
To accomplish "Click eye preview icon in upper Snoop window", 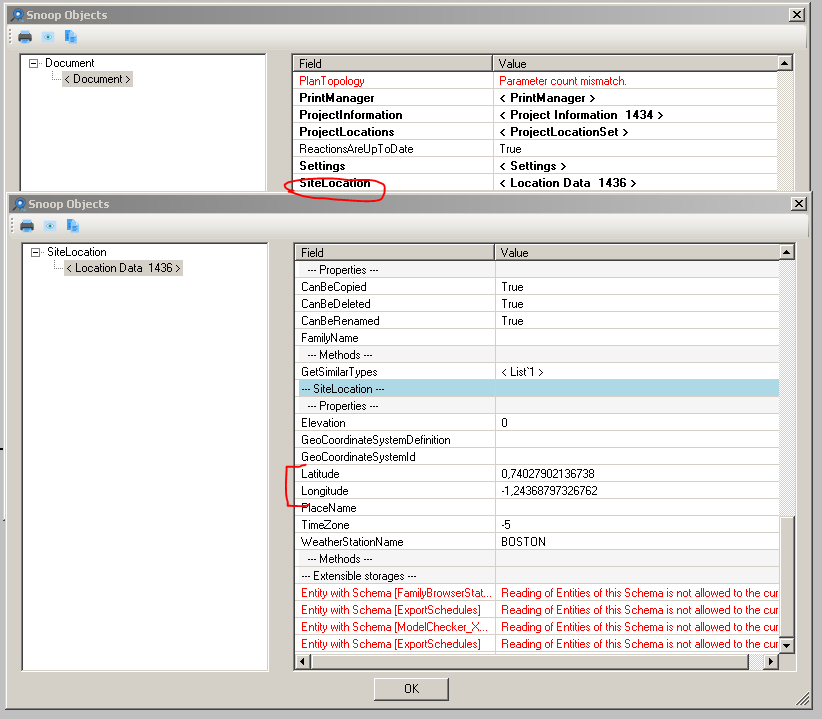I will coord(48,37).
